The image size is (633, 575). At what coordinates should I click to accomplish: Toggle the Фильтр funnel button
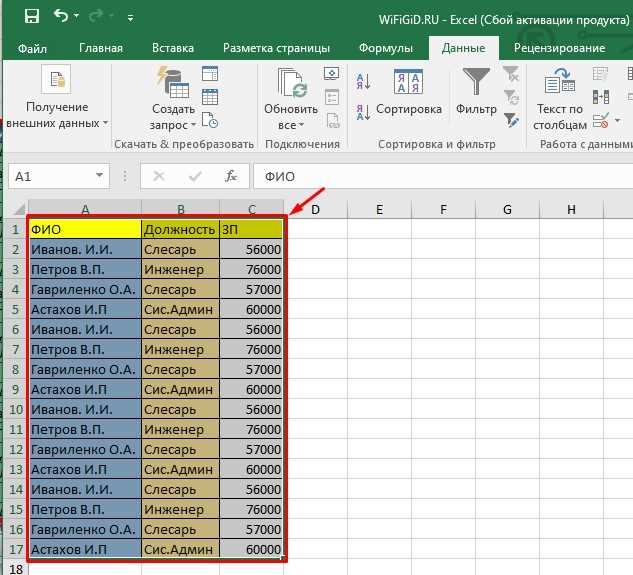pyautogui.click(x=476, y=92)
